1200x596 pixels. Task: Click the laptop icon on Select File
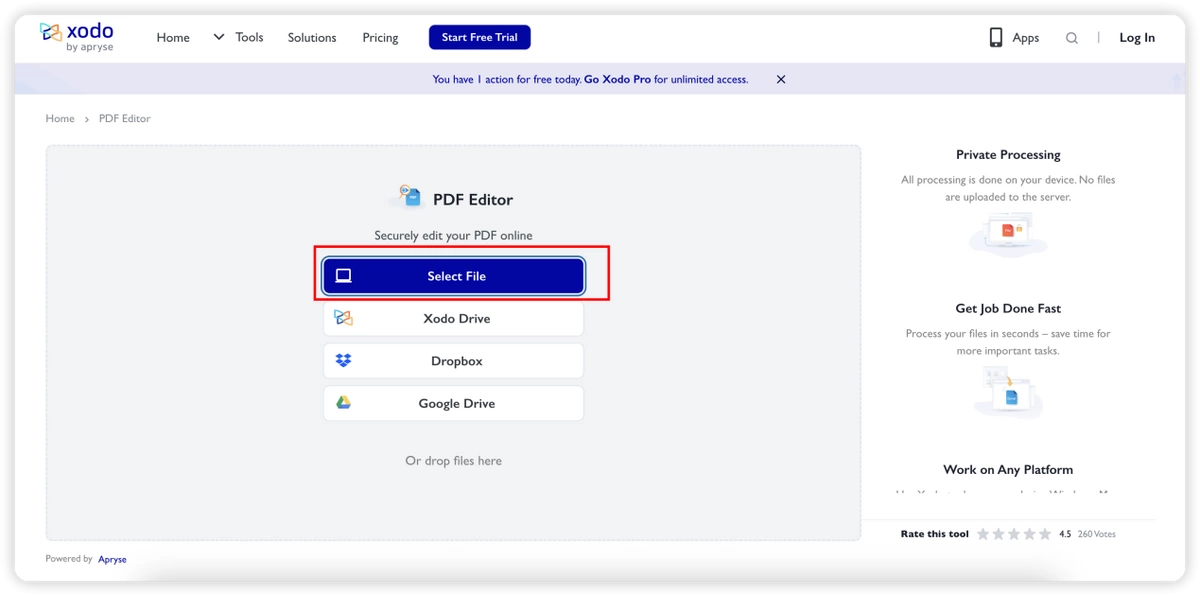click(343, 276)
